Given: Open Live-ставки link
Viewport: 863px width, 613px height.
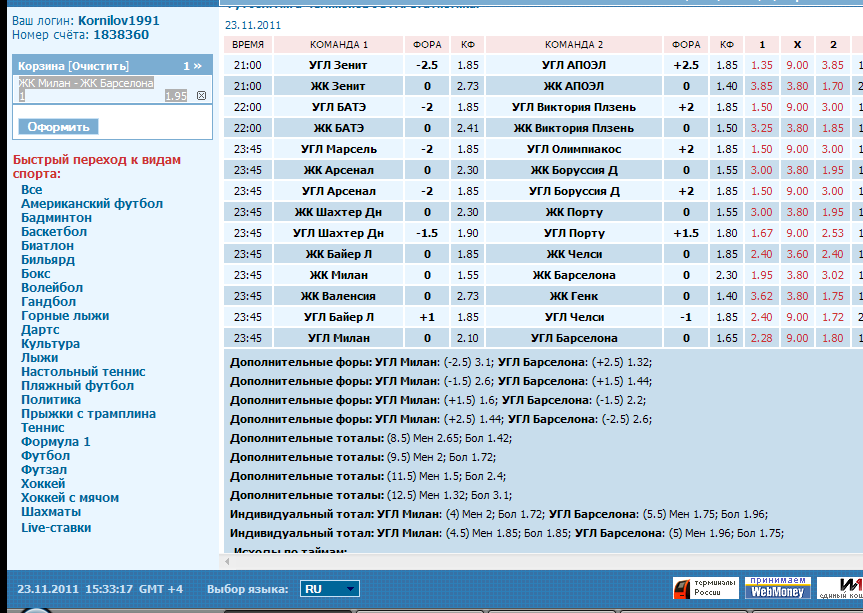Looking at the screenshot, I should click(x=56, y=528).
